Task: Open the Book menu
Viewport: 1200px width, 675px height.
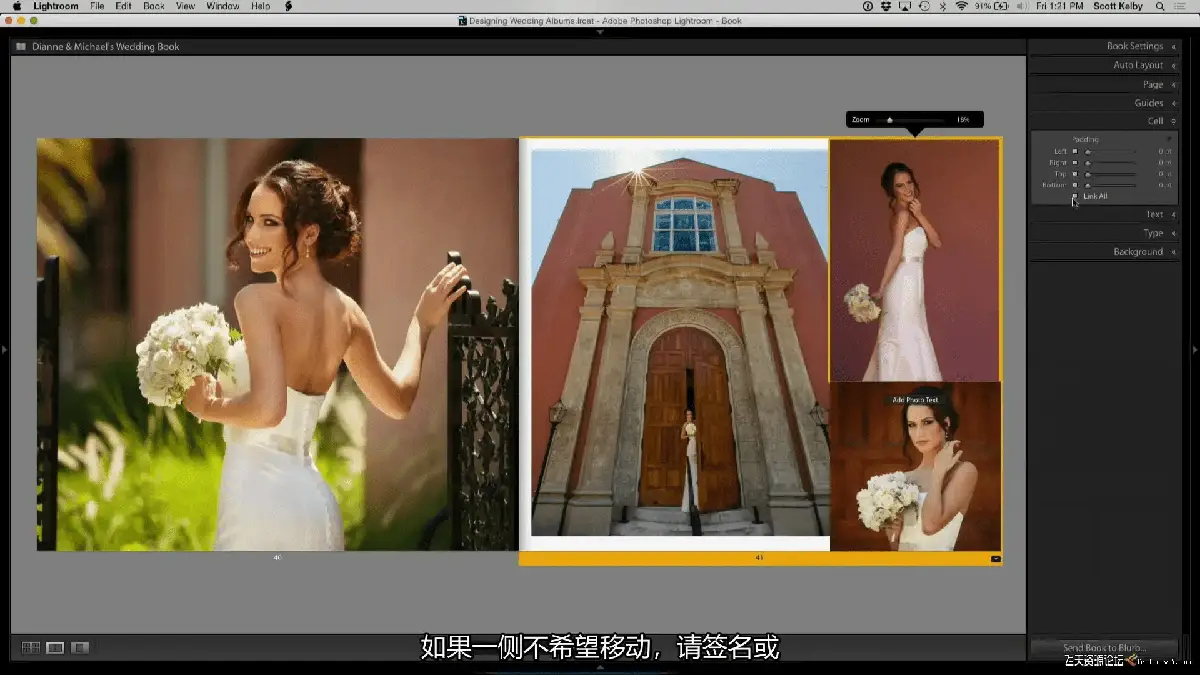Action: [154, 6]
